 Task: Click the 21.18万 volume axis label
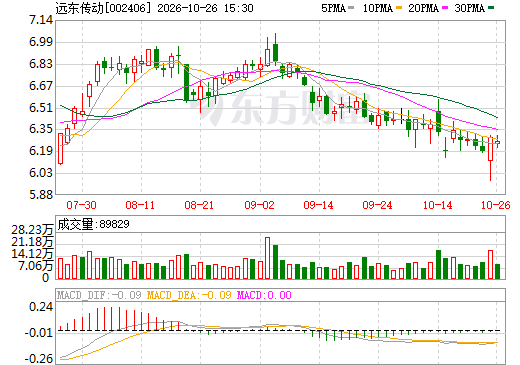click(x=32, y=242)
